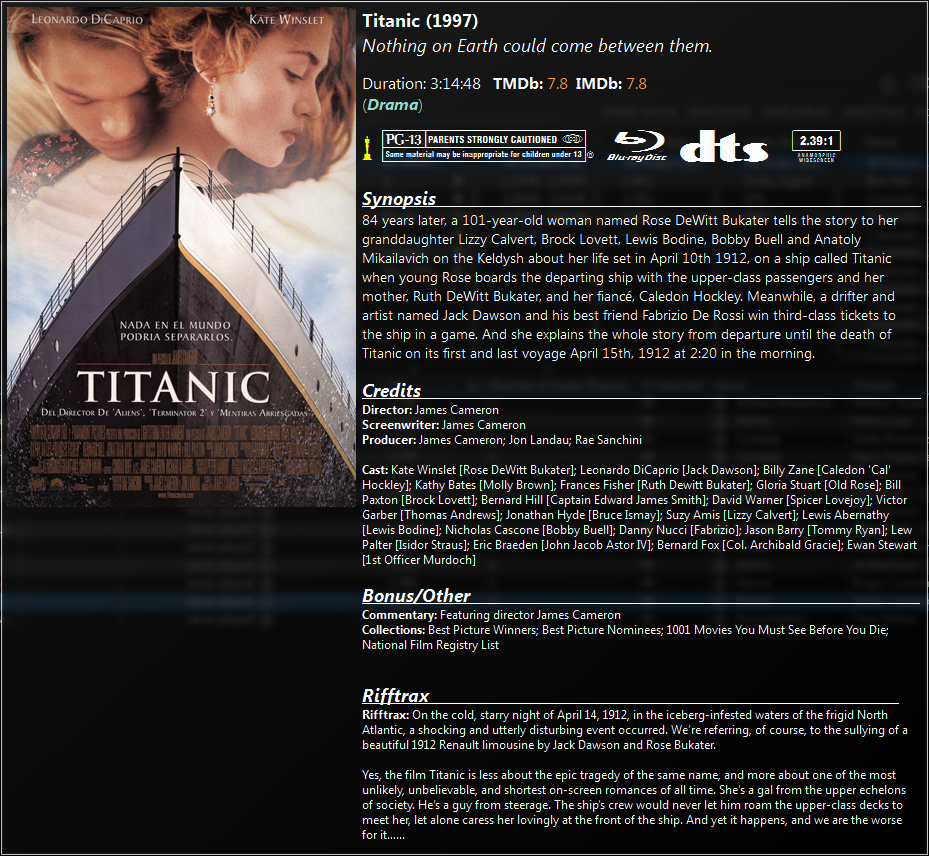The image size is (929, 856).
Task: Click the 2.39:1 aspect ratio badge
Action: [x=816, y=146]
